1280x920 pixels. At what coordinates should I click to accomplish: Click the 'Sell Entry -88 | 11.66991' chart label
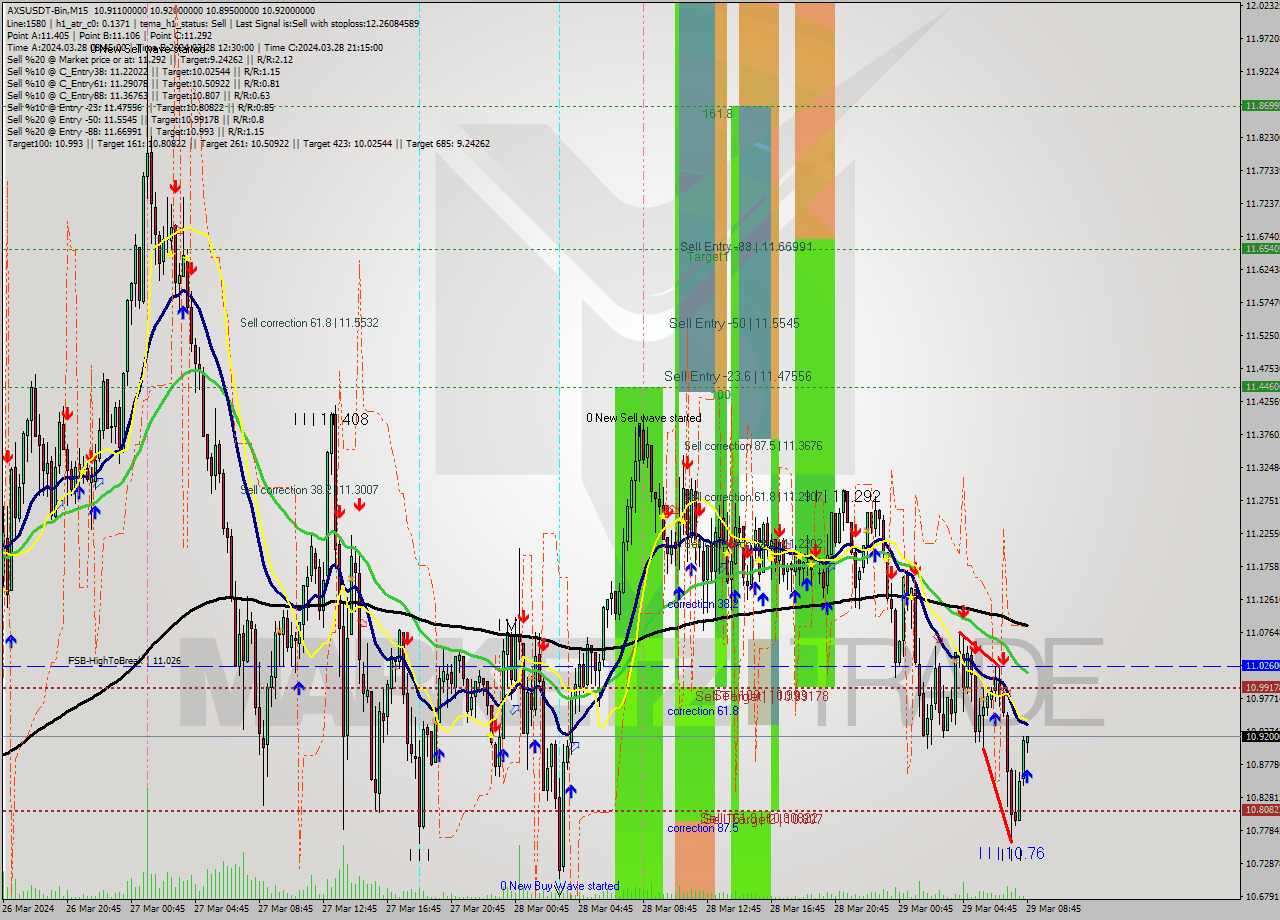pyautogui.click(x=745, y=246)
